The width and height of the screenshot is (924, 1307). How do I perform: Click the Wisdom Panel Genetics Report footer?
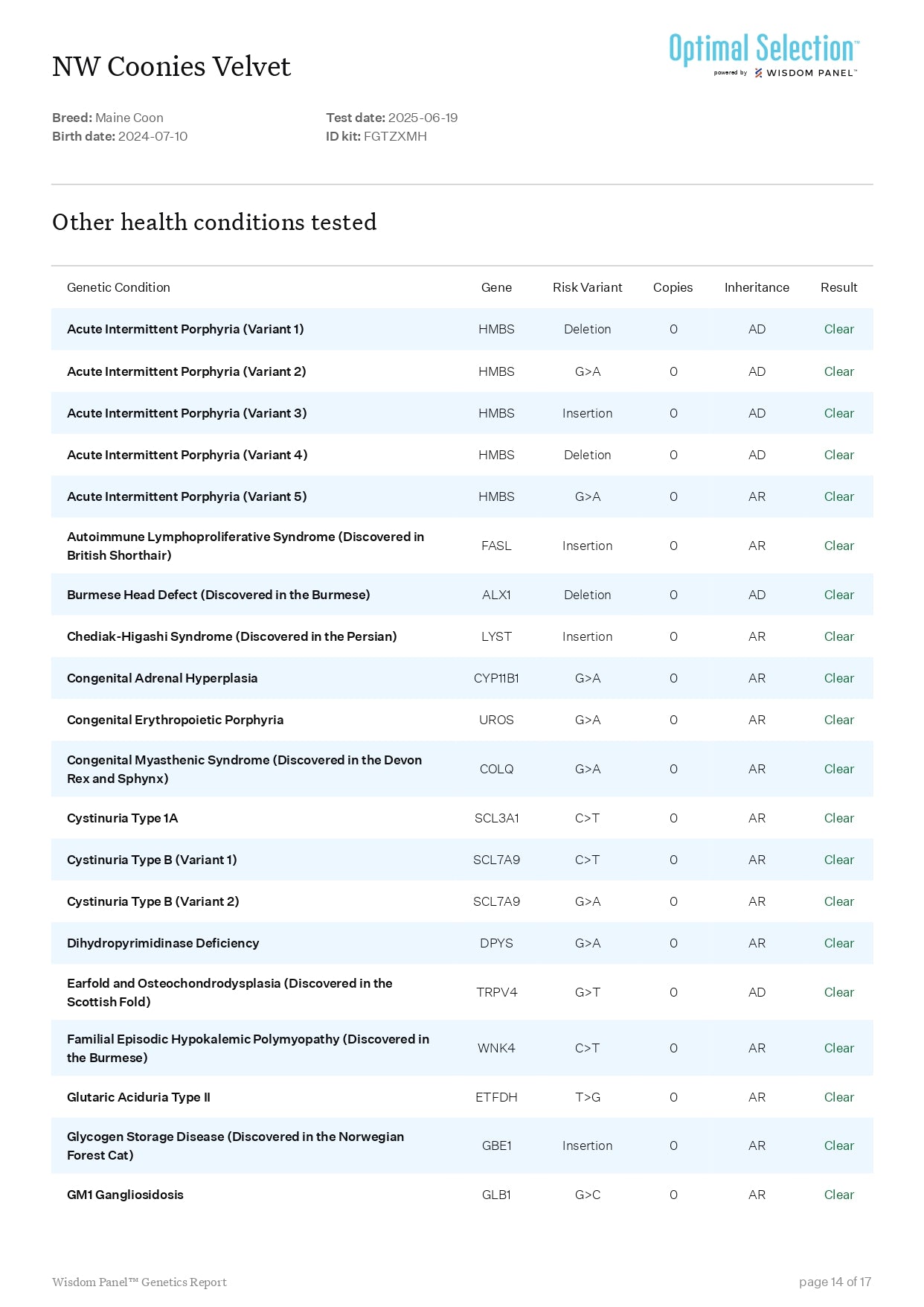point(139,1282)
